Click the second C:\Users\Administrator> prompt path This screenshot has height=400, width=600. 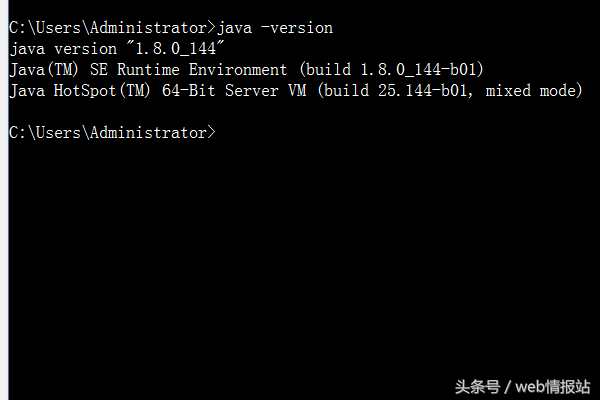click(110, 133)
